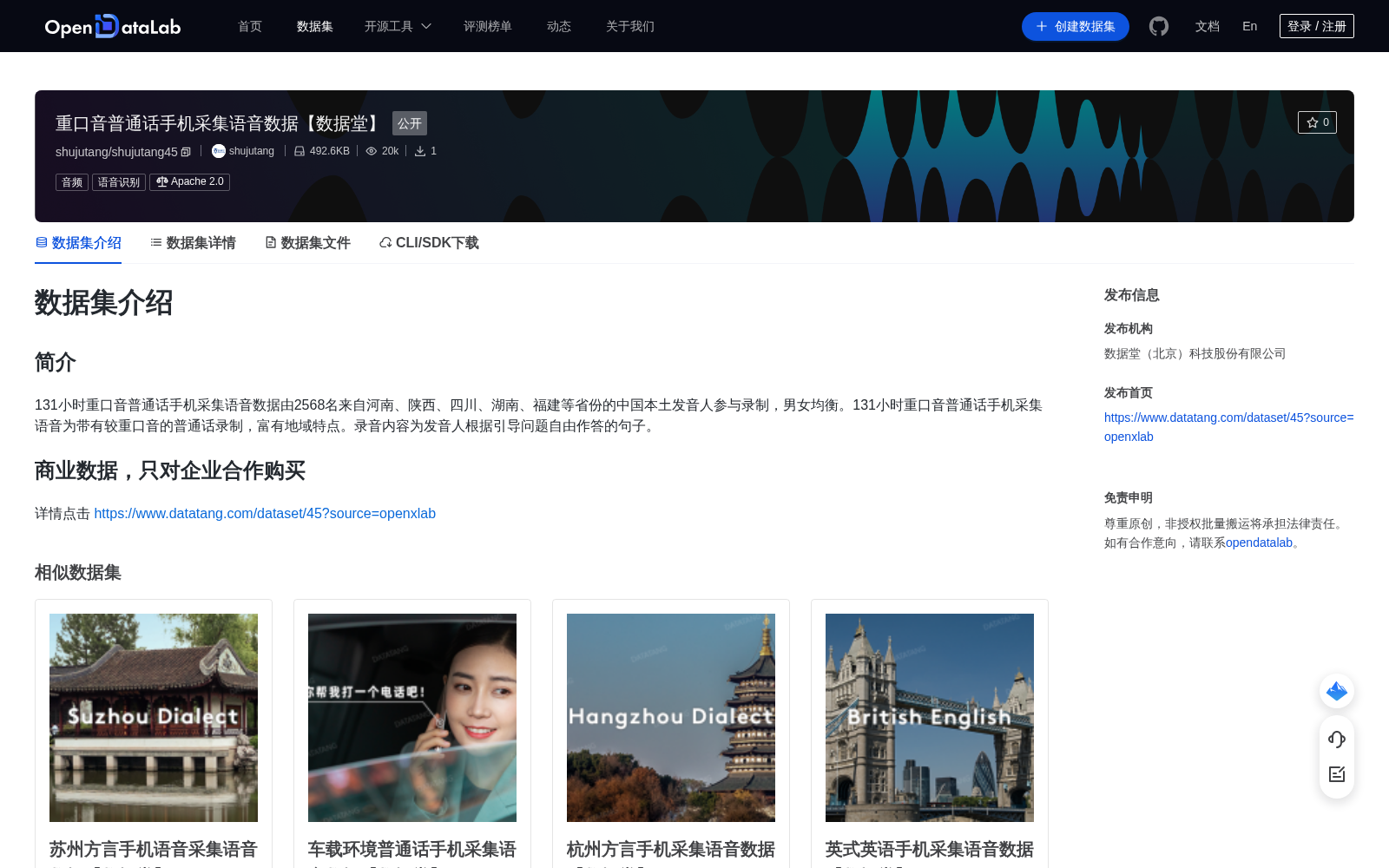Open 关于我们 in navigation

click(x=630, y=26)
